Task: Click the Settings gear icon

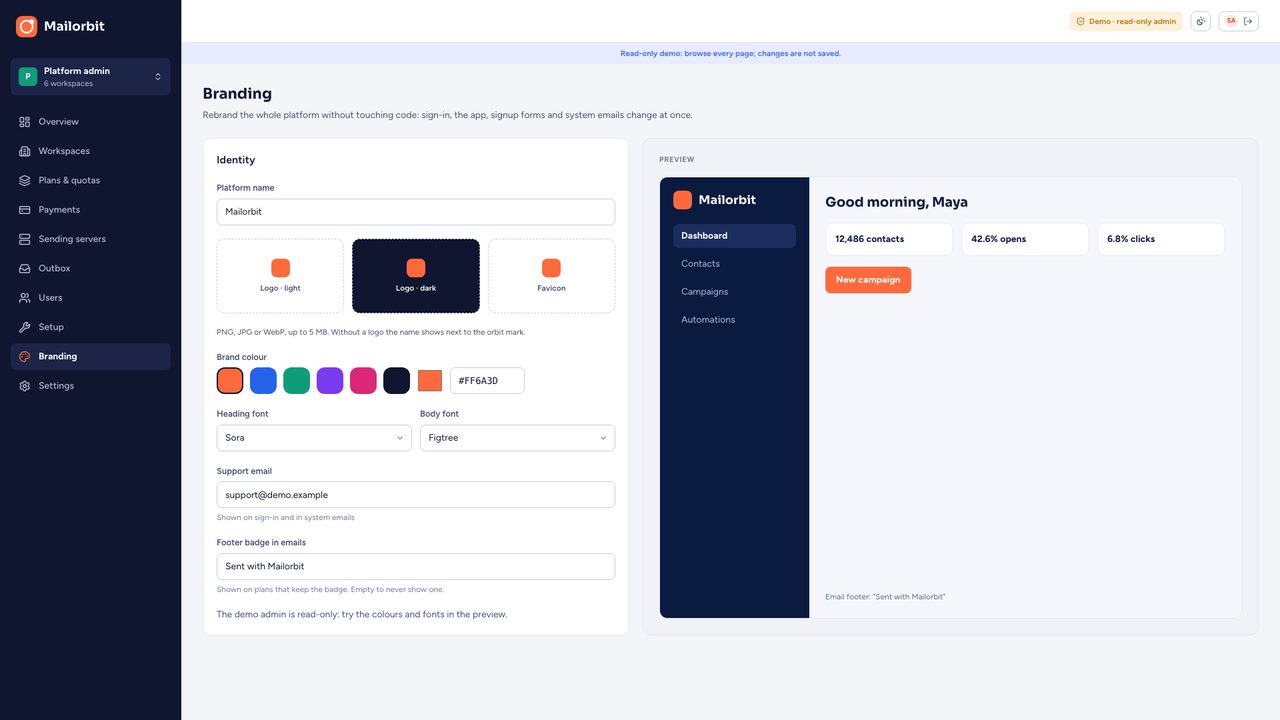Action: pyautogui.click(x=25, y=386)
